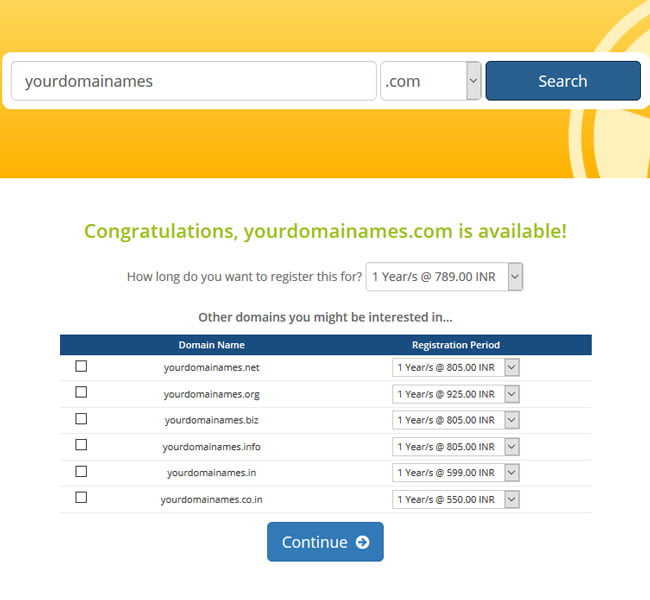Click the yourdomainames.net domain text
The width and height of the screenshot is (650, 600).
[211, 368]
